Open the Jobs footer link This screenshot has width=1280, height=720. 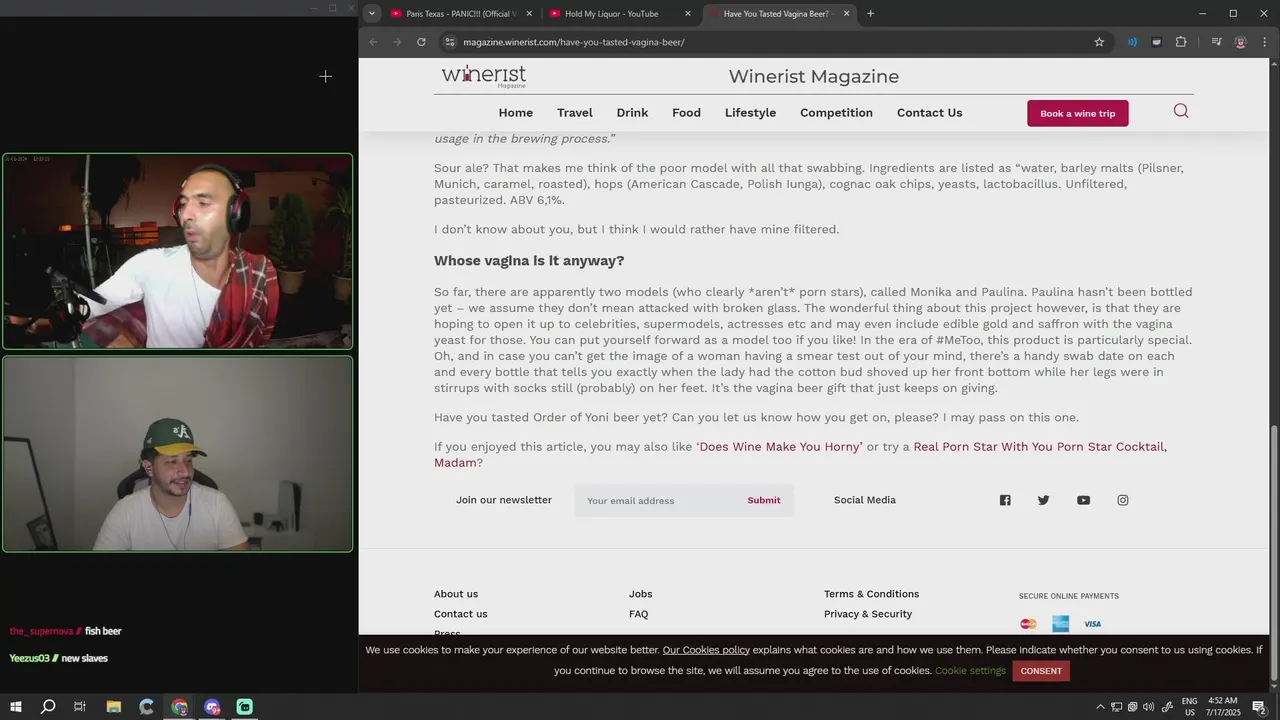[x=640, y=594]
